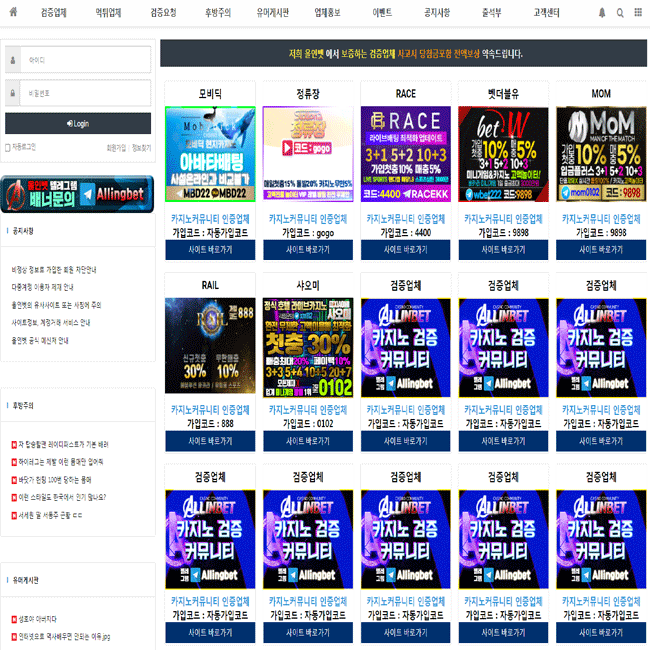650x650 pixels.
Task: Open the 업체홍보 menu item
Action: pyautogui.click(x=327, y=13)
